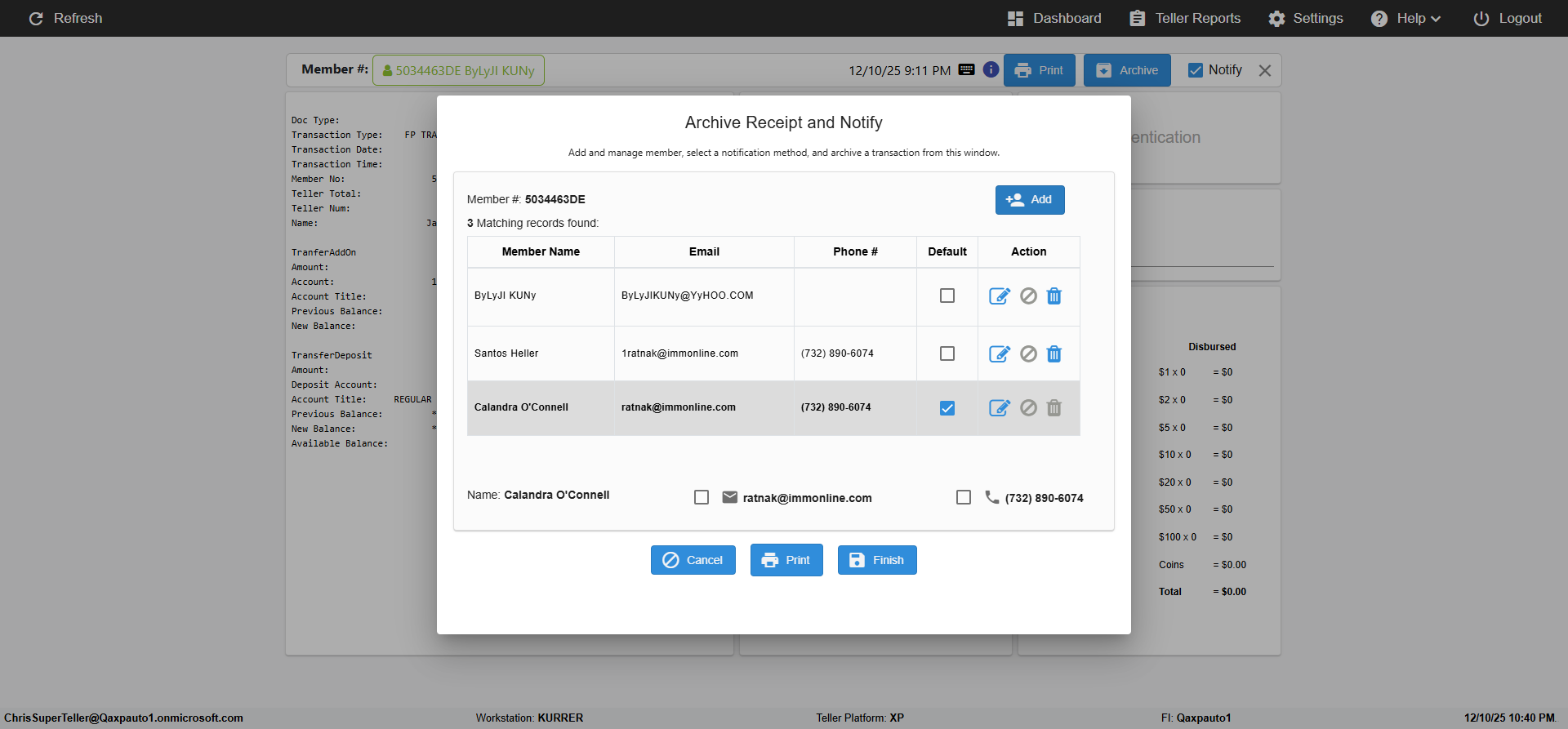Disable the ByLyJI KUNy member record
This screenshot has width=1568, height=729.
click(1029, 296)
